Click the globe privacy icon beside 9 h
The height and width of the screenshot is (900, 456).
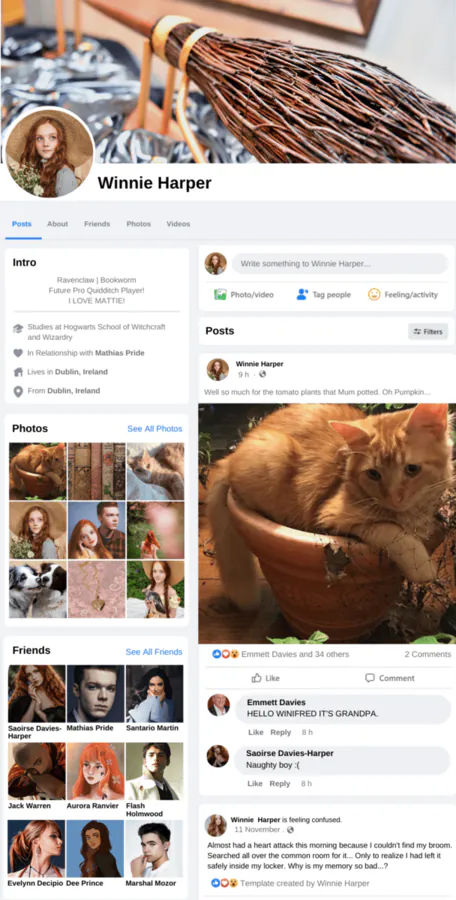click(262, 374)
